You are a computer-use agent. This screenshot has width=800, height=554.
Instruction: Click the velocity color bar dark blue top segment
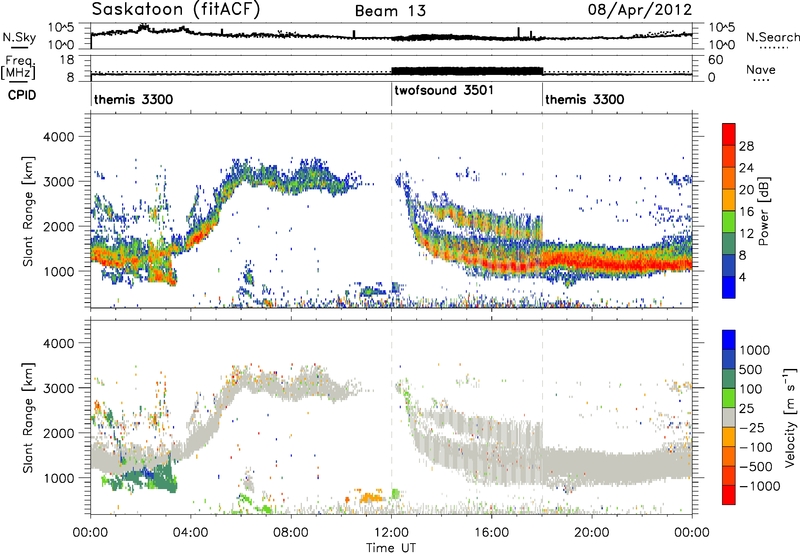[x=729, y=340]
